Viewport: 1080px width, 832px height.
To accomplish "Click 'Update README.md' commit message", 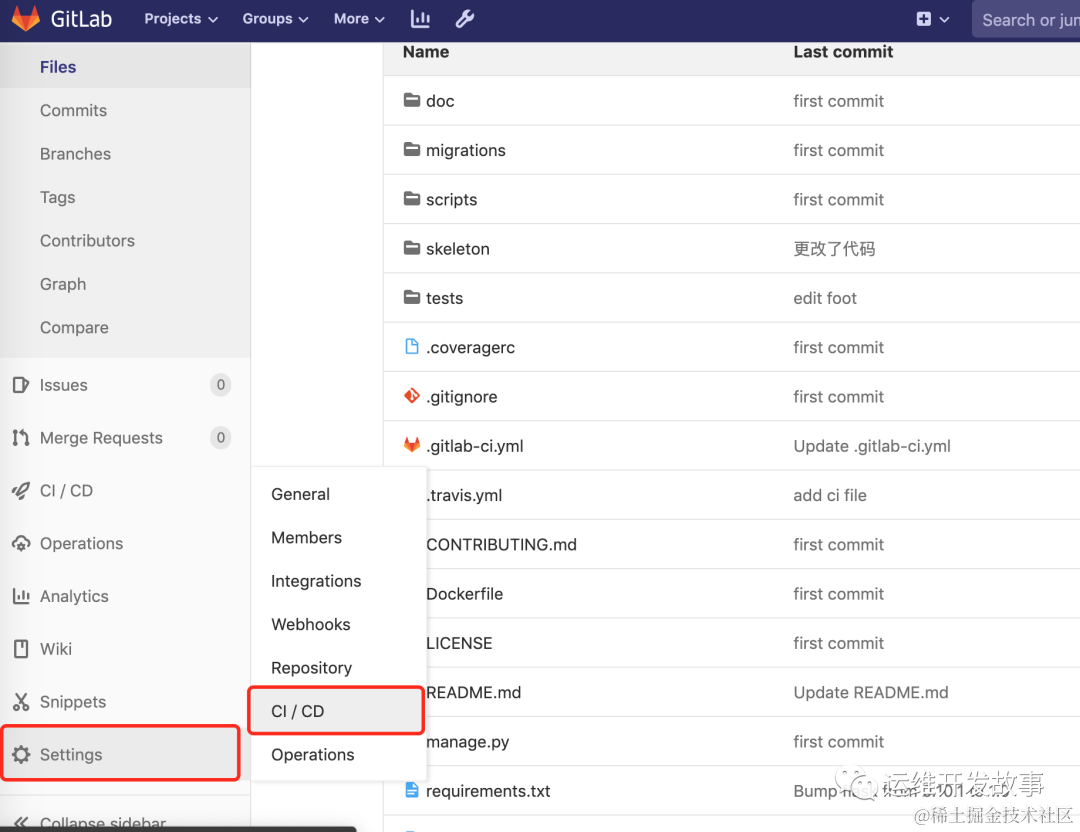I will 871,692.
